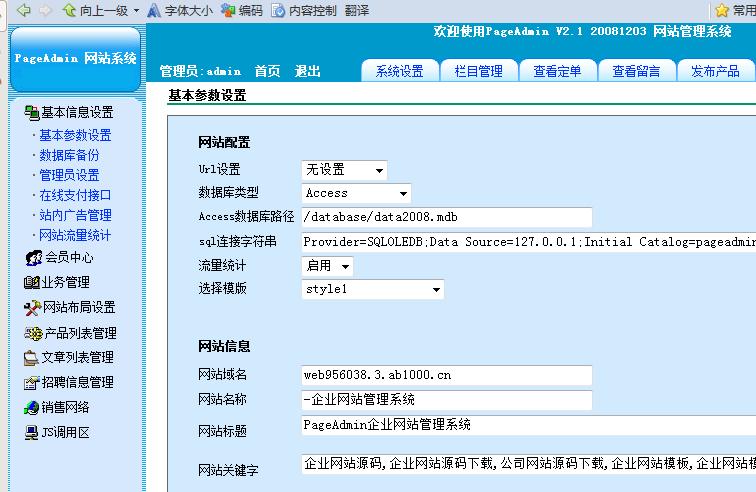Open the 数据库类型 Access dropdown

pos(356,193)
